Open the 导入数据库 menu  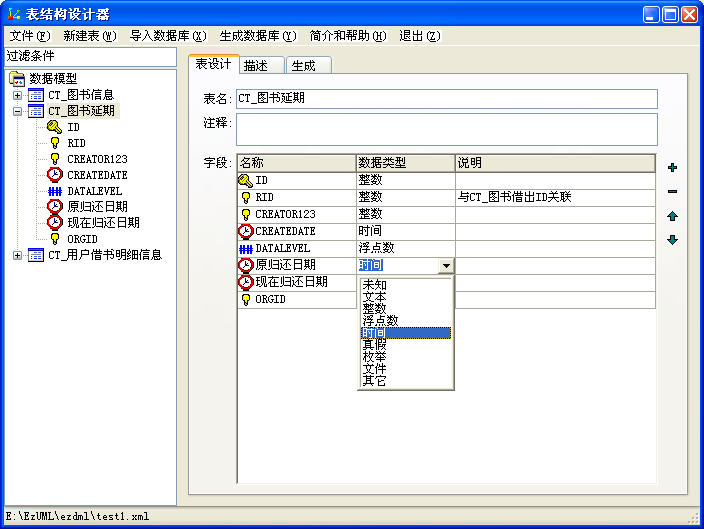(167, 35)
